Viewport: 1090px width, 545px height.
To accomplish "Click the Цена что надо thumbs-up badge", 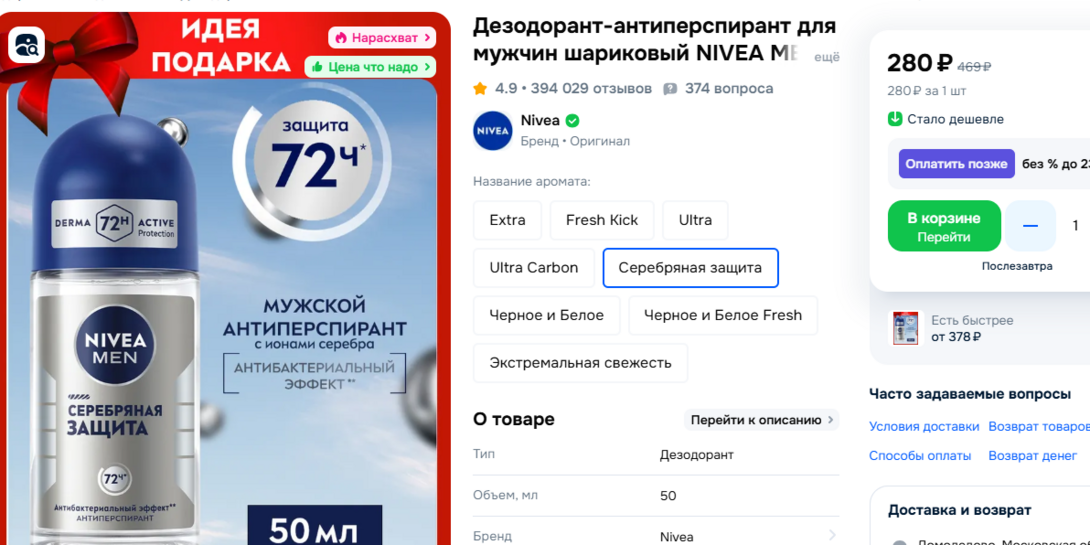I will pos(371,67).
